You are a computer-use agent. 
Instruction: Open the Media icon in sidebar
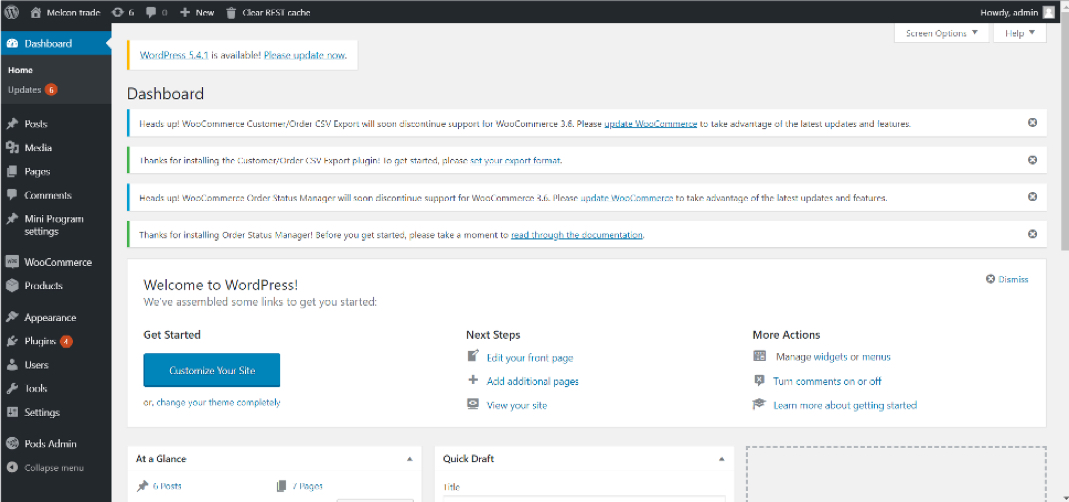coord(12,148)
